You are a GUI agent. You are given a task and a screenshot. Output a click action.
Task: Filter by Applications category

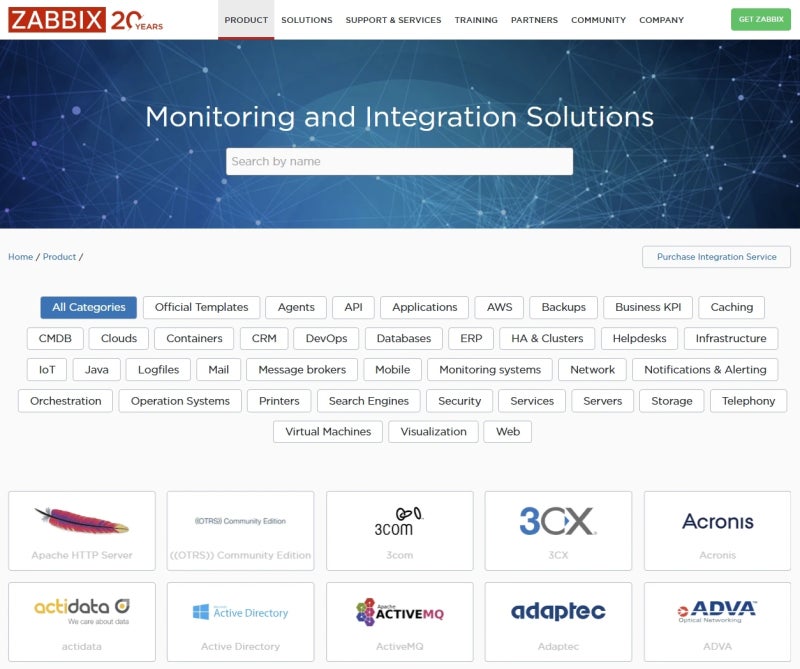[x=424, y=307]
